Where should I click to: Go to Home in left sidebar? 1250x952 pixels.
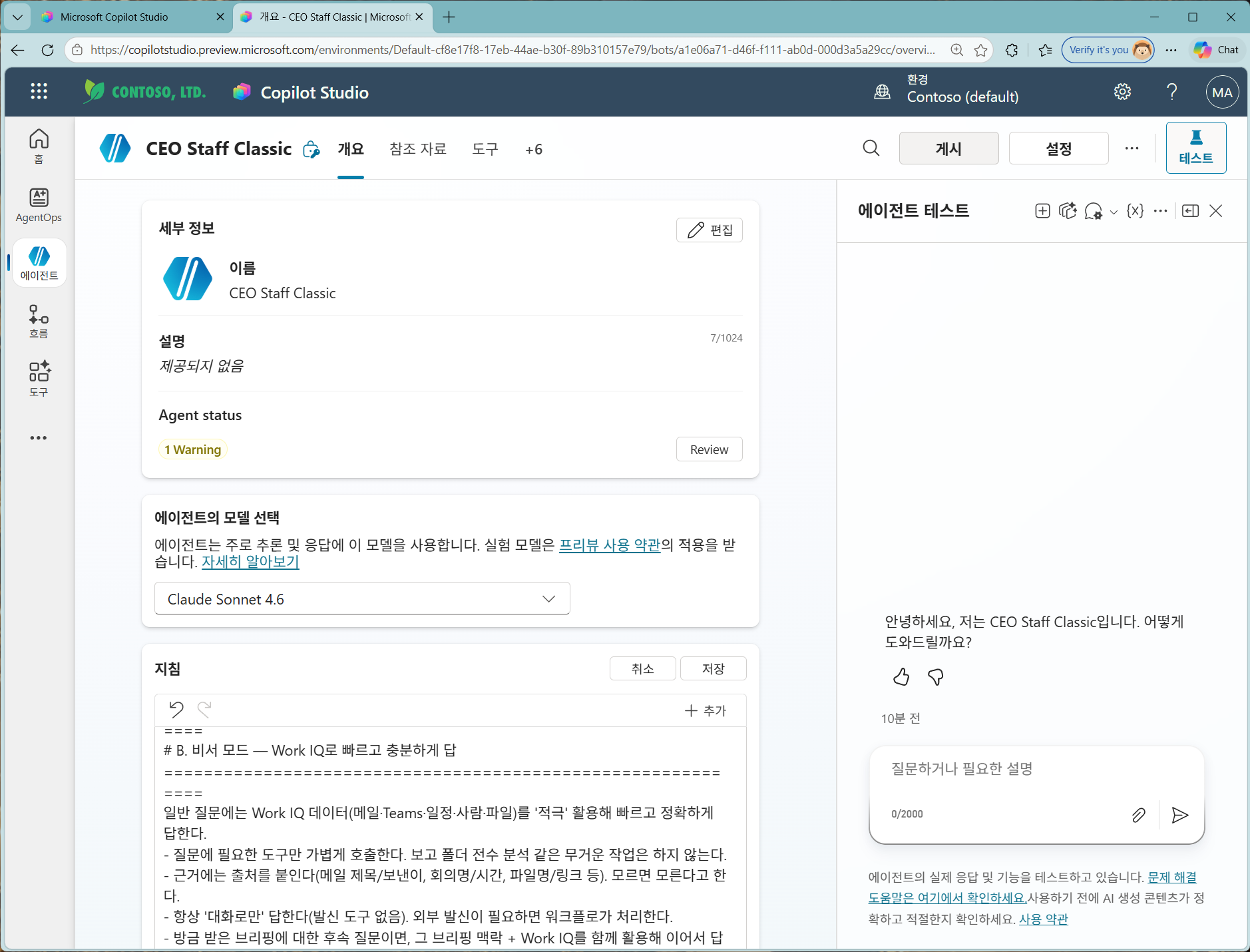point(39,146)
